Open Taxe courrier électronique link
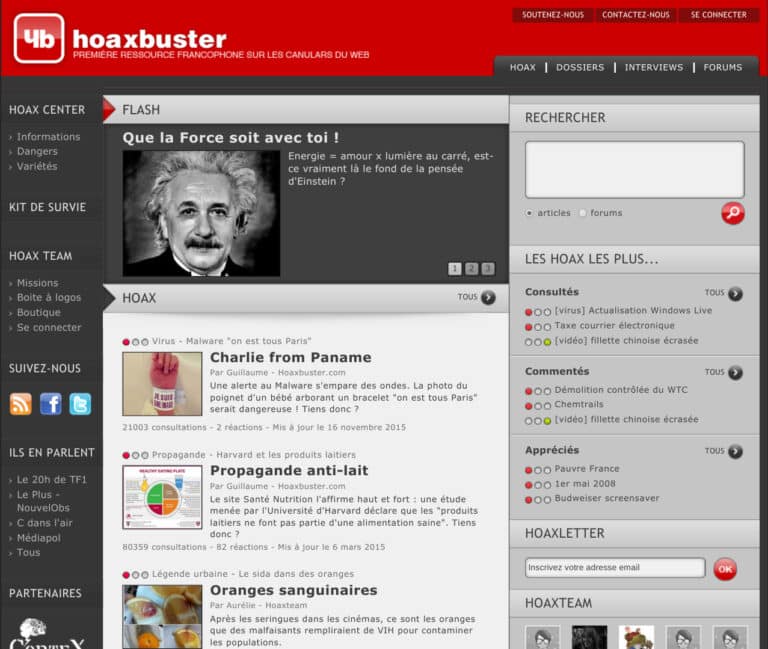 (x=614, y=326)
